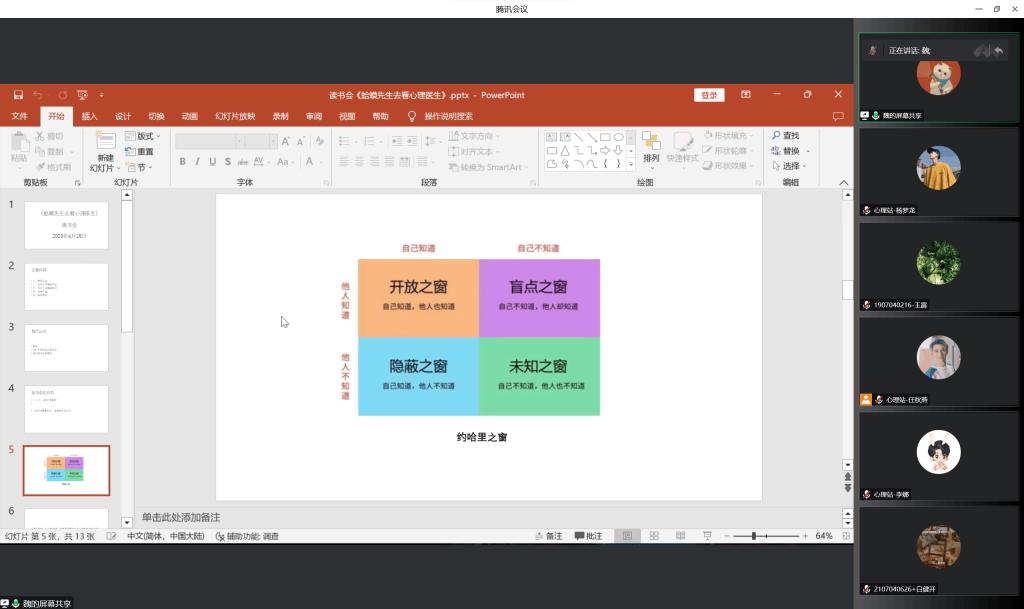Apply italic formatting to text
Screen dimensions: 1024x609
pyautogui.click(x=197, y=160)
